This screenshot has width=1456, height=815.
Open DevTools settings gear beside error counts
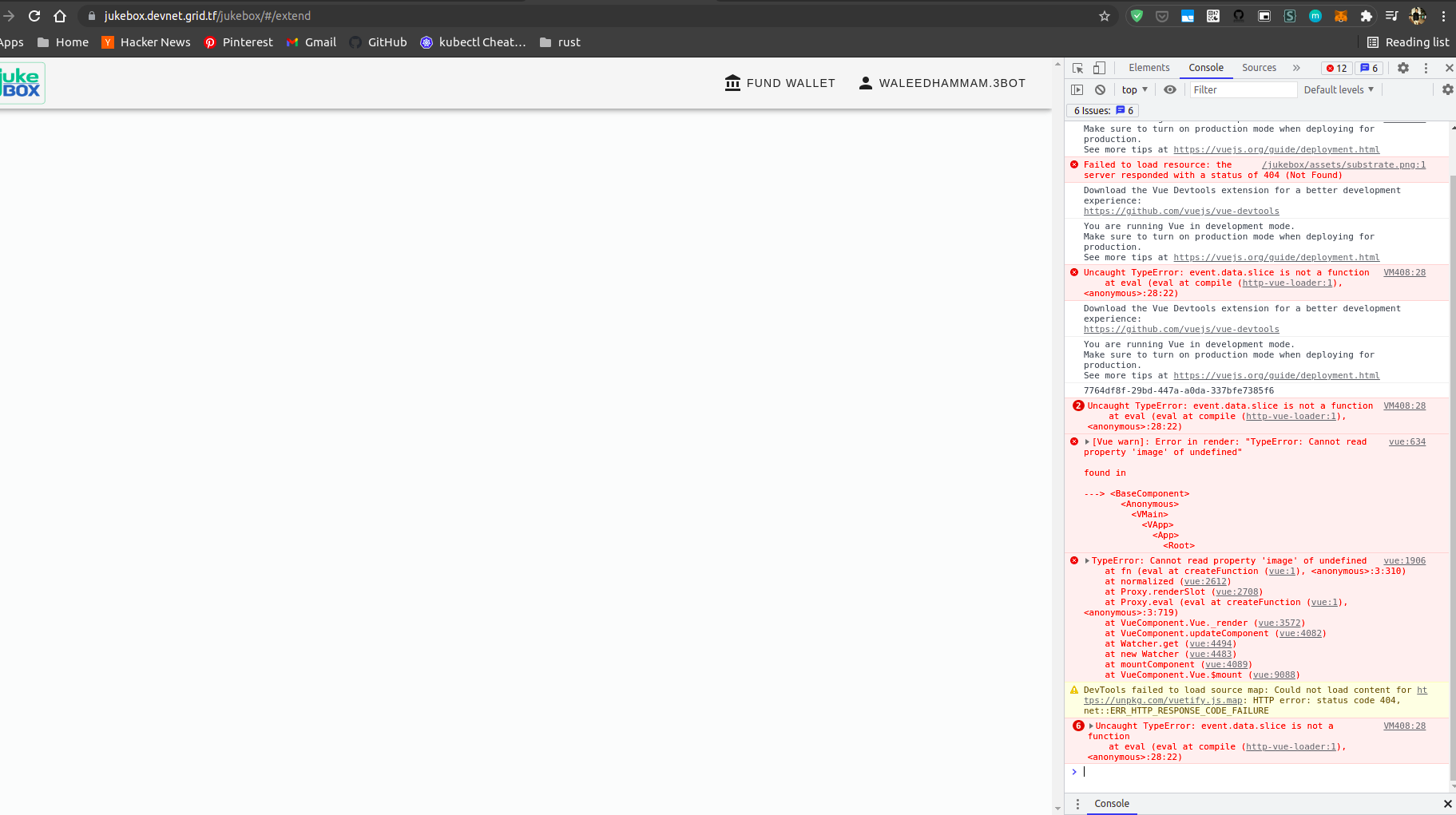(1403, 68)
